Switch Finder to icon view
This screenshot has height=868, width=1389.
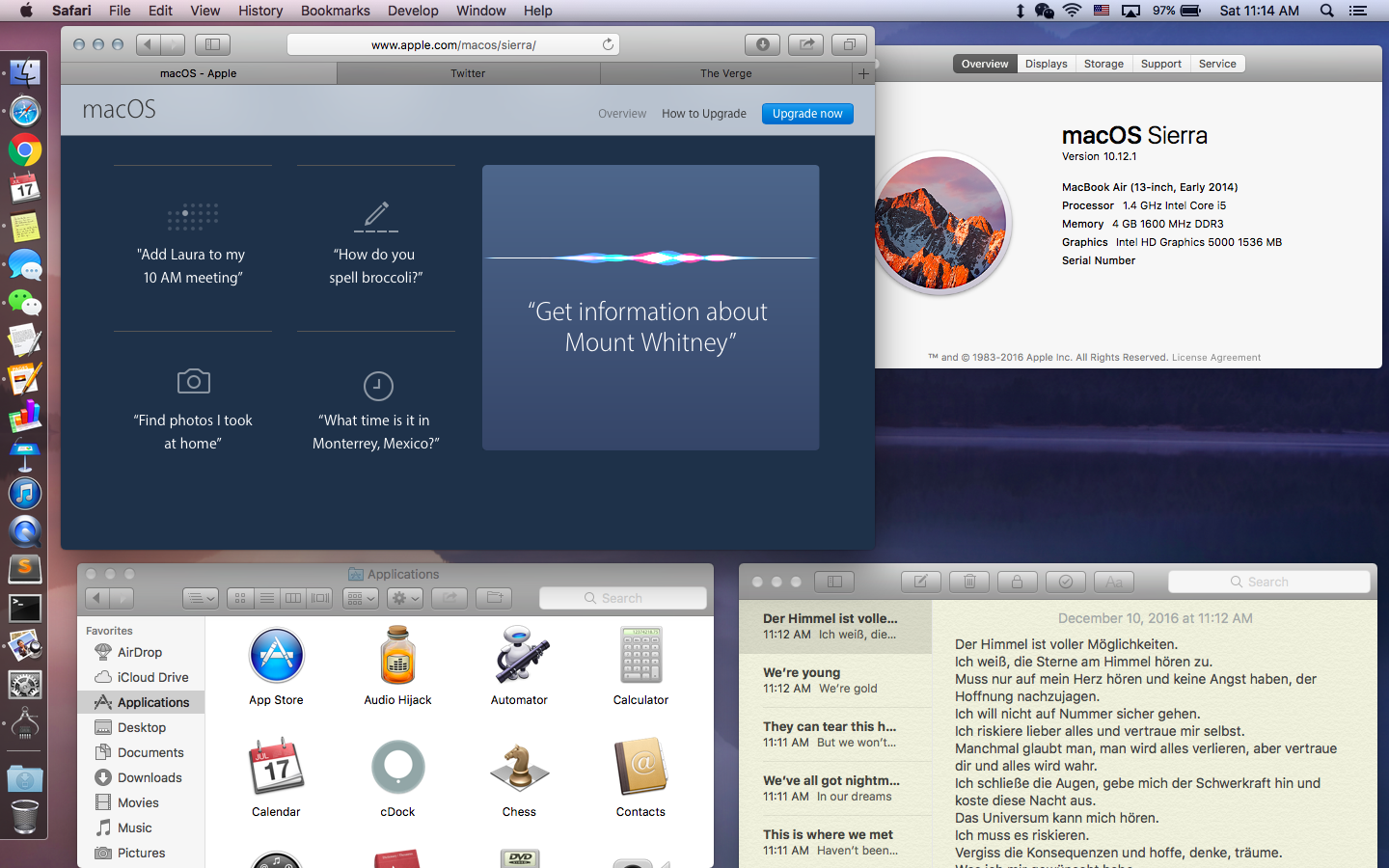tap(240, 598)
